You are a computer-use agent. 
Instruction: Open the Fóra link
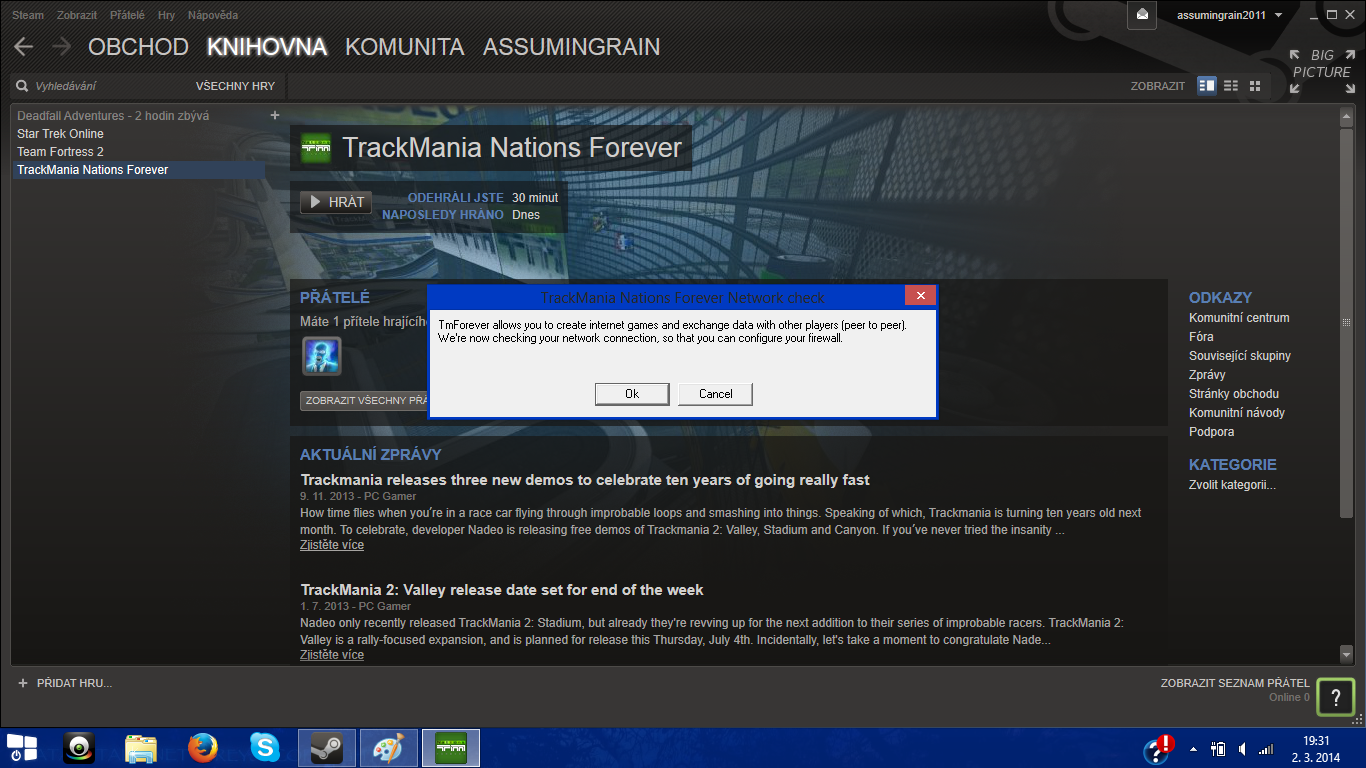(1201, 337)
